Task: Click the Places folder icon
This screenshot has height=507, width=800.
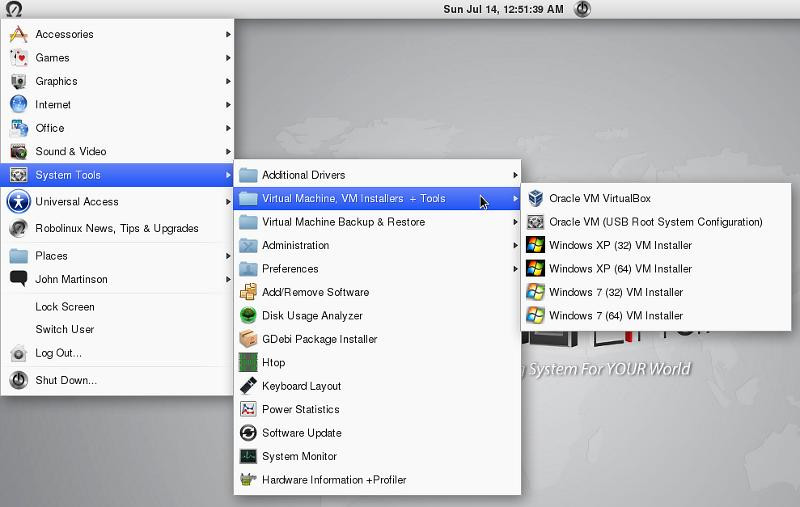Action: tap(18, 256)
